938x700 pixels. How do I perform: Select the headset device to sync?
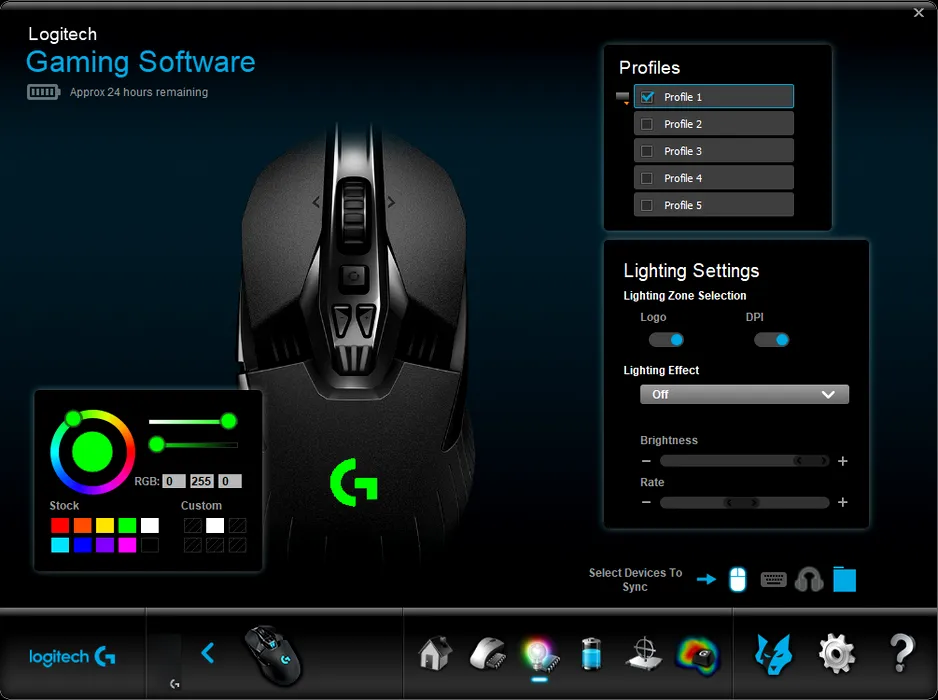click(x=808, y=579)
